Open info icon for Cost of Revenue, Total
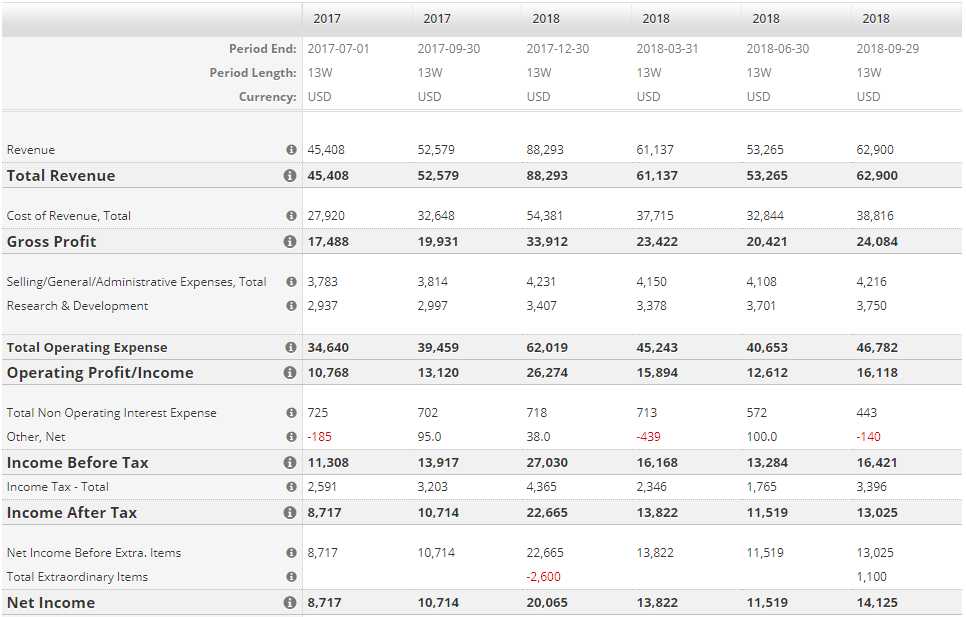The height and width of the screenshot is (617, 966). (291, 216)
